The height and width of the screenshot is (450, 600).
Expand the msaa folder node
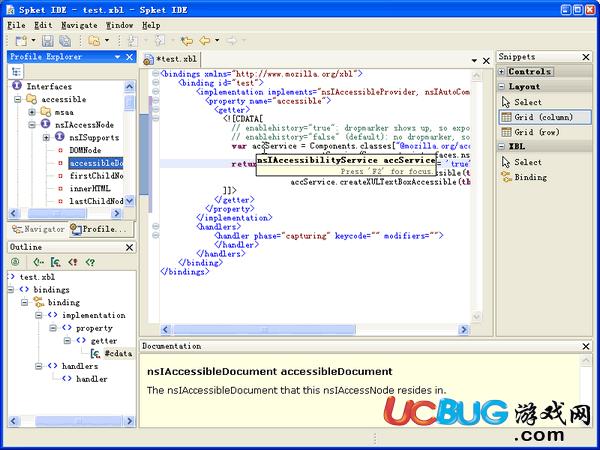pos(32,112)
